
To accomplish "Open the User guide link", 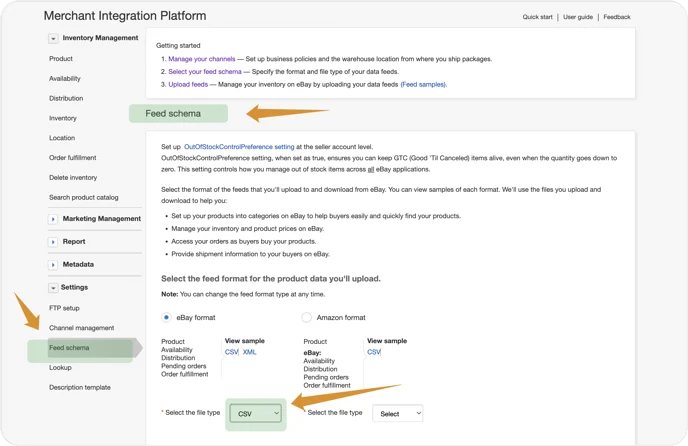I will [x=578, y=17].
